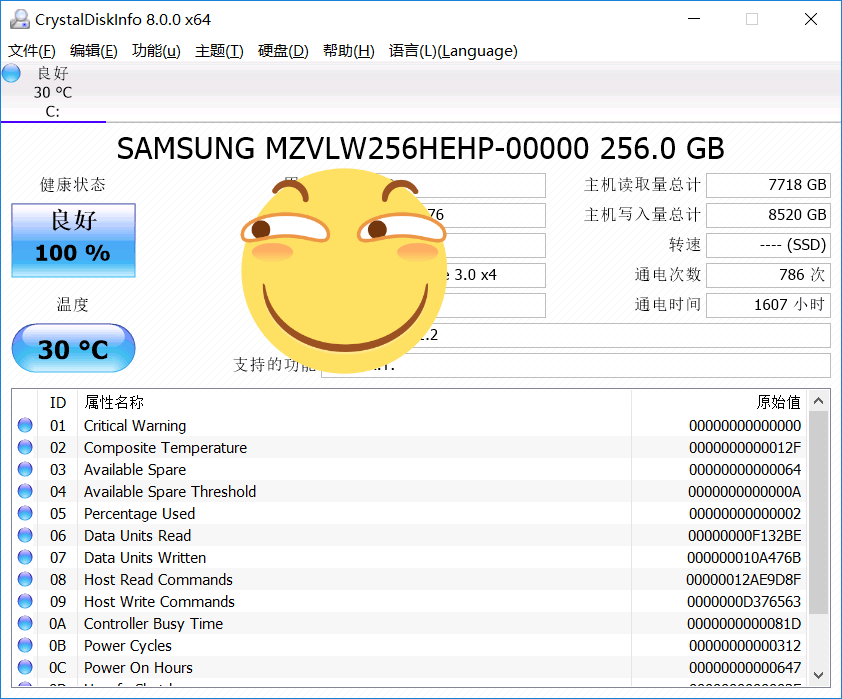Select the Composite Temperature attribute name

click(165, 448)
